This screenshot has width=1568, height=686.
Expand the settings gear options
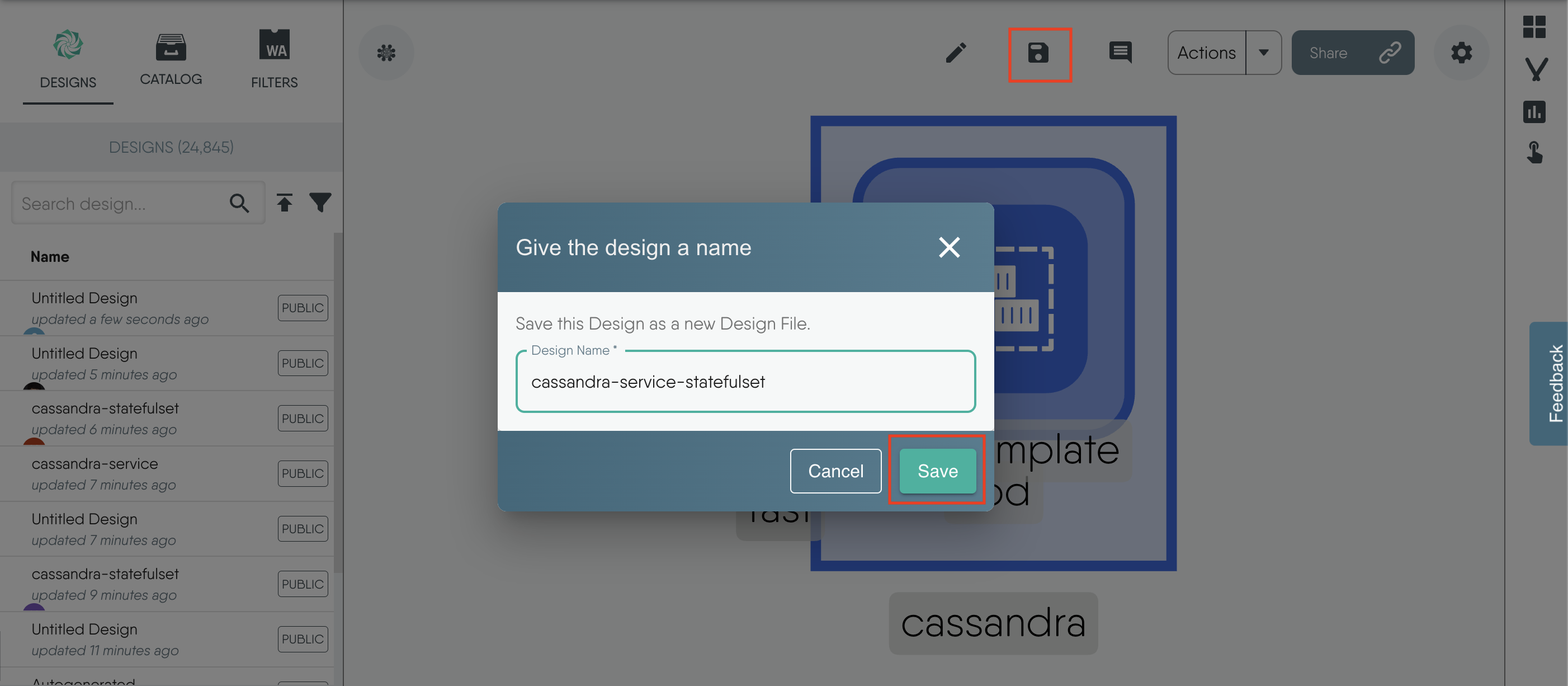pos(1461,53)
